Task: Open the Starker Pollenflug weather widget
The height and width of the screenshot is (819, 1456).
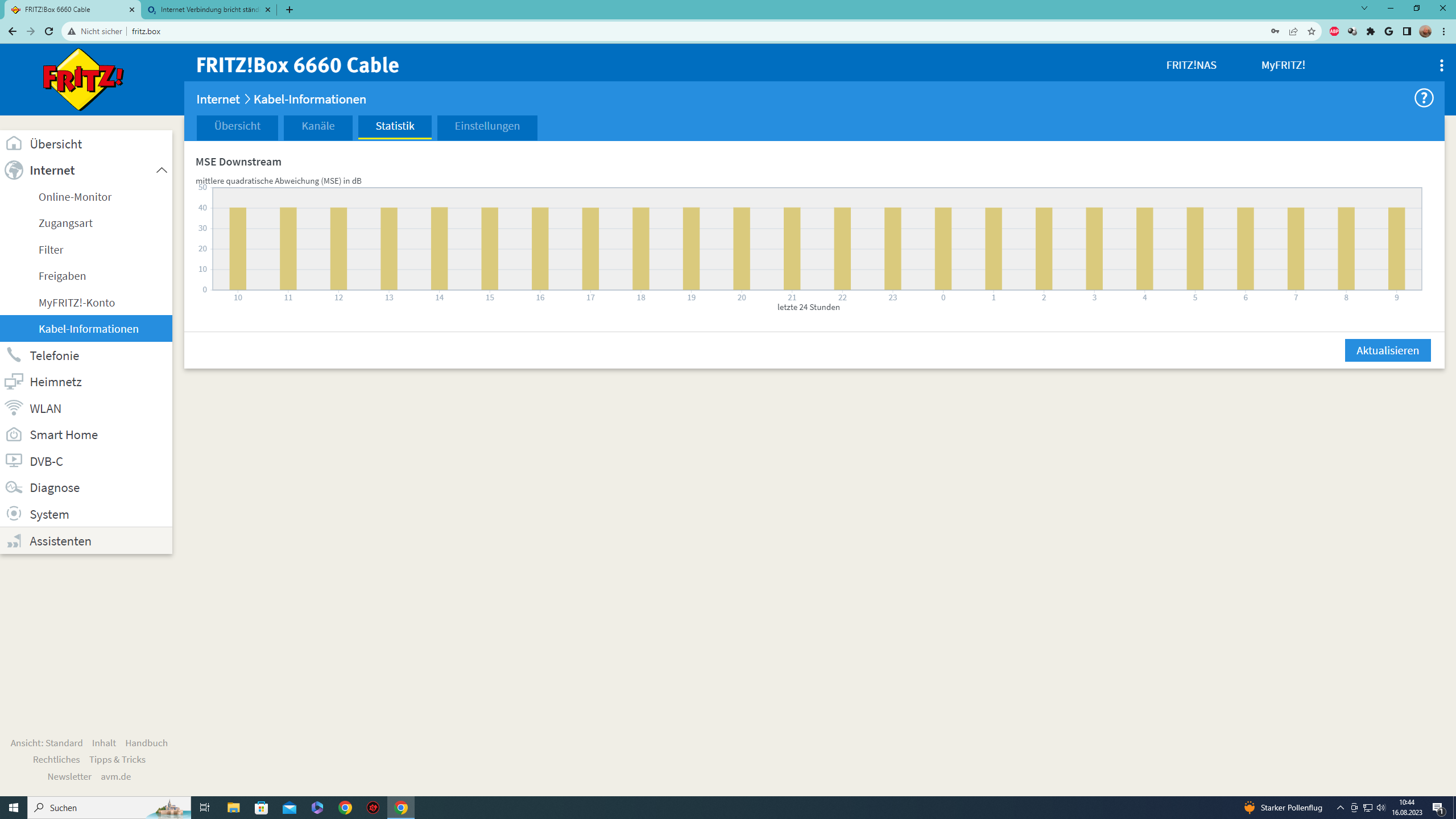Action: [1283, 808]
